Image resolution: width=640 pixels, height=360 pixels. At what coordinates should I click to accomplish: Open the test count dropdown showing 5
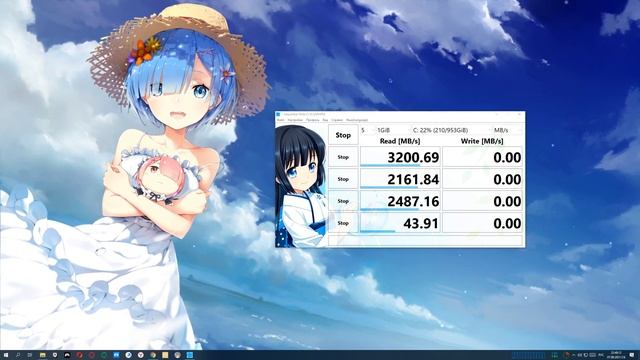[367, 130]
